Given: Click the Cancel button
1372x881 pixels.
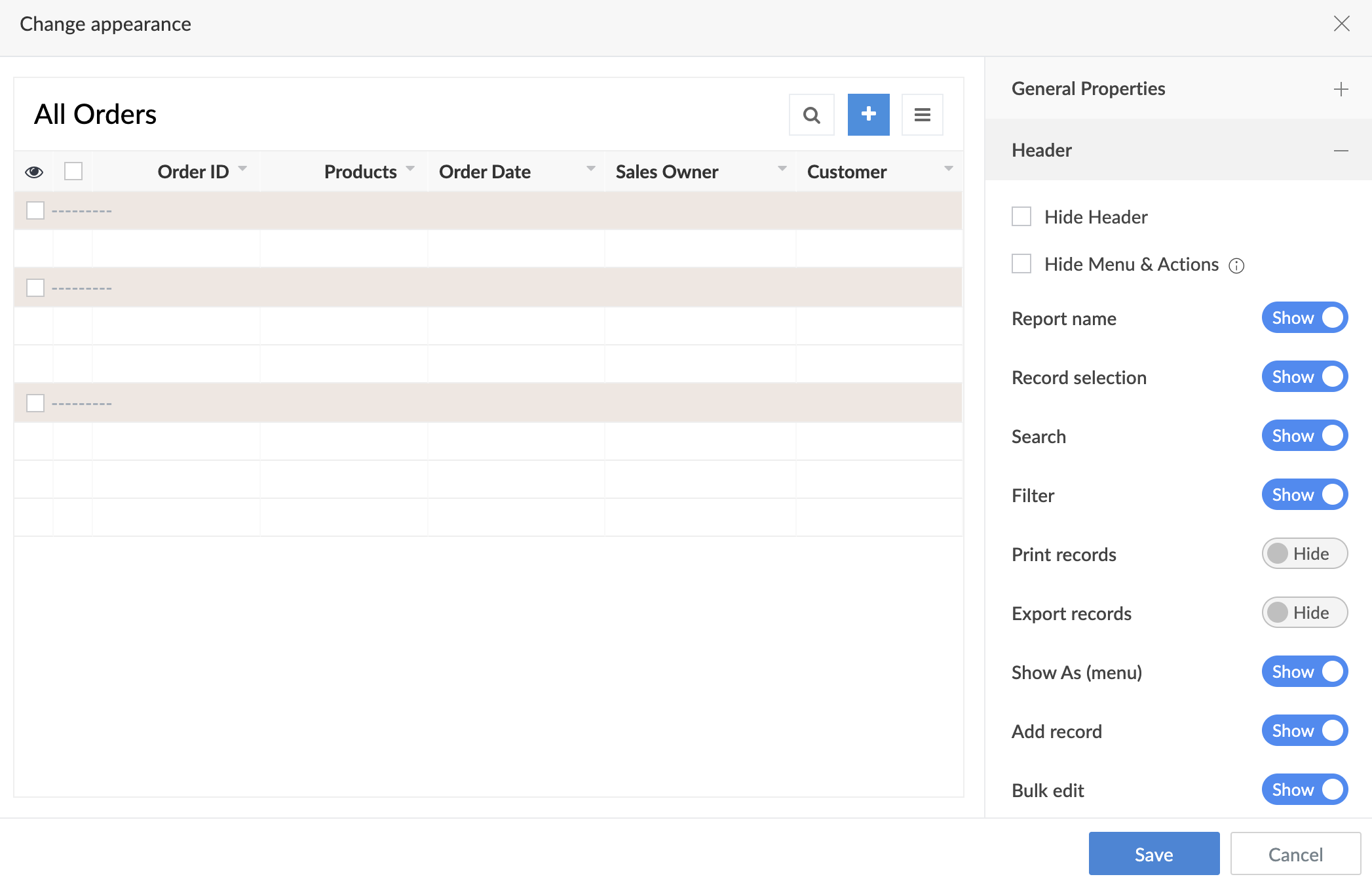Looking at the screenshot, I should 1295,854.
